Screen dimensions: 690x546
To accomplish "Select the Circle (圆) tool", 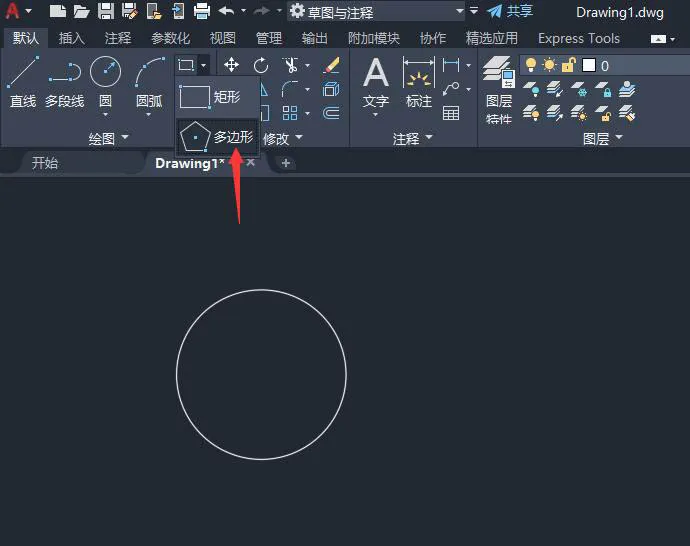I will (x=105, y=82).
